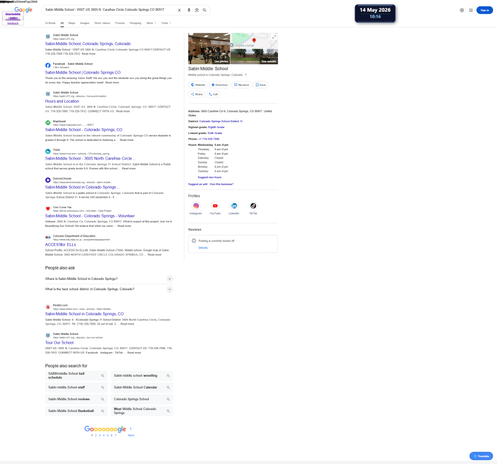Click the search icon beside 'Sabin Middle School Basketball'
500x464 pixels.
click(x=103, y=411)
